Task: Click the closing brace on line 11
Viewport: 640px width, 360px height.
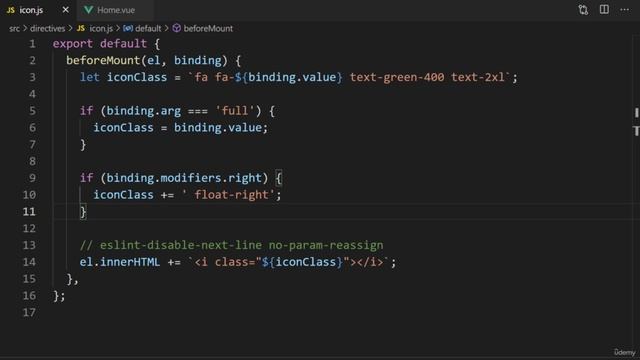Action: point(83,211)
